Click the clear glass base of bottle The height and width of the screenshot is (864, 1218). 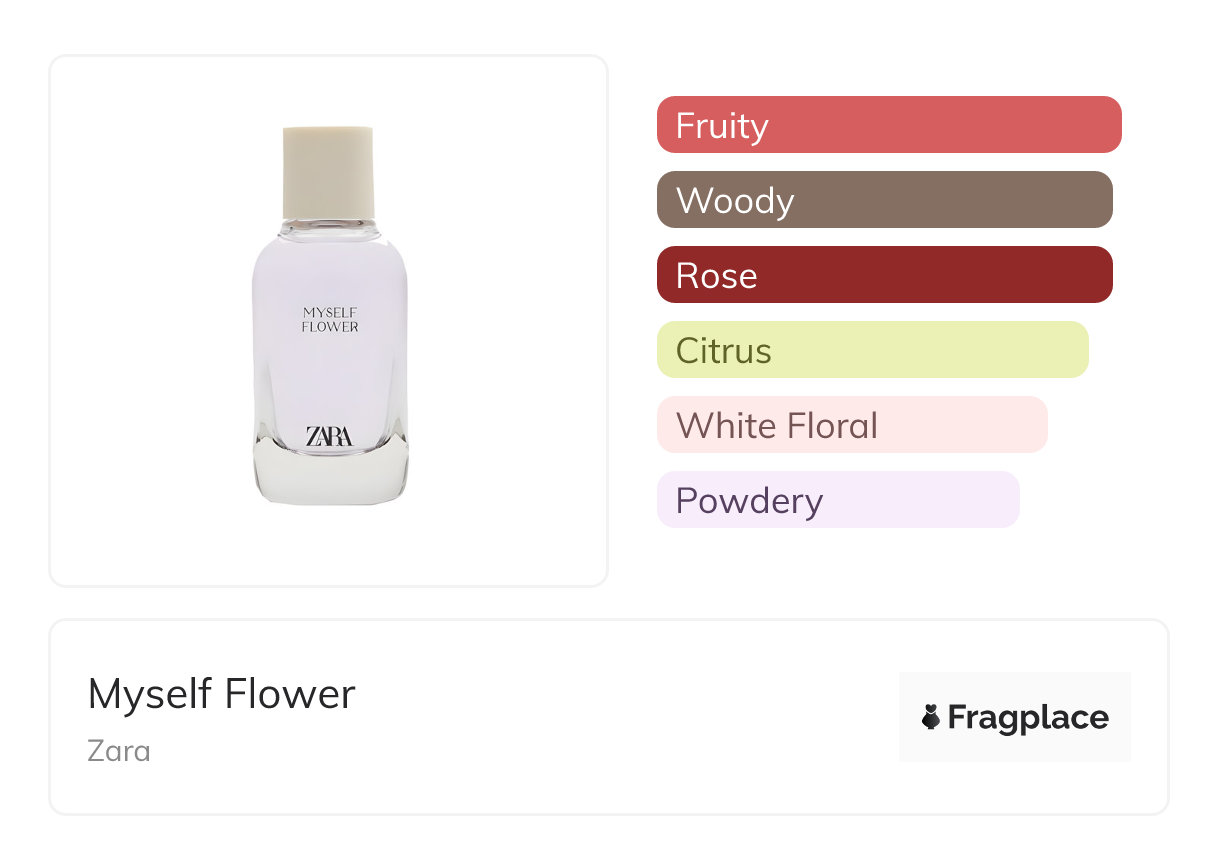330,477
